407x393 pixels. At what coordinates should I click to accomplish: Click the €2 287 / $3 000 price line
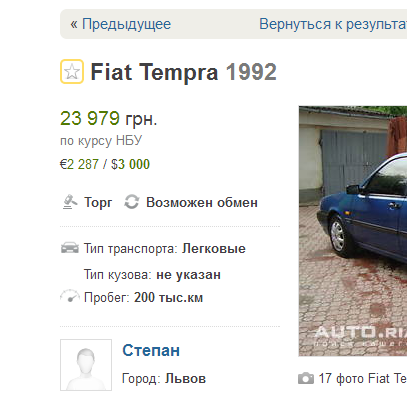105,164
